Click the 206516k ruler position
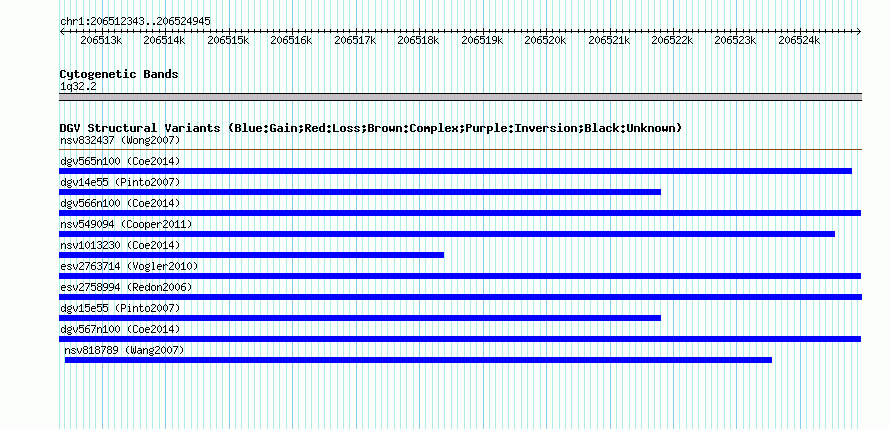This screenshot has height=429, width=890. [291, 40]
